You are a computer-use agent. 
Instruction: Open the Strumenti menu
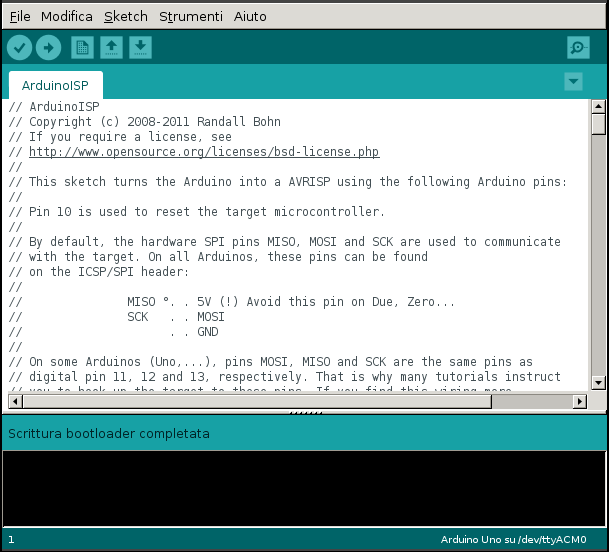tap(191, 17)
